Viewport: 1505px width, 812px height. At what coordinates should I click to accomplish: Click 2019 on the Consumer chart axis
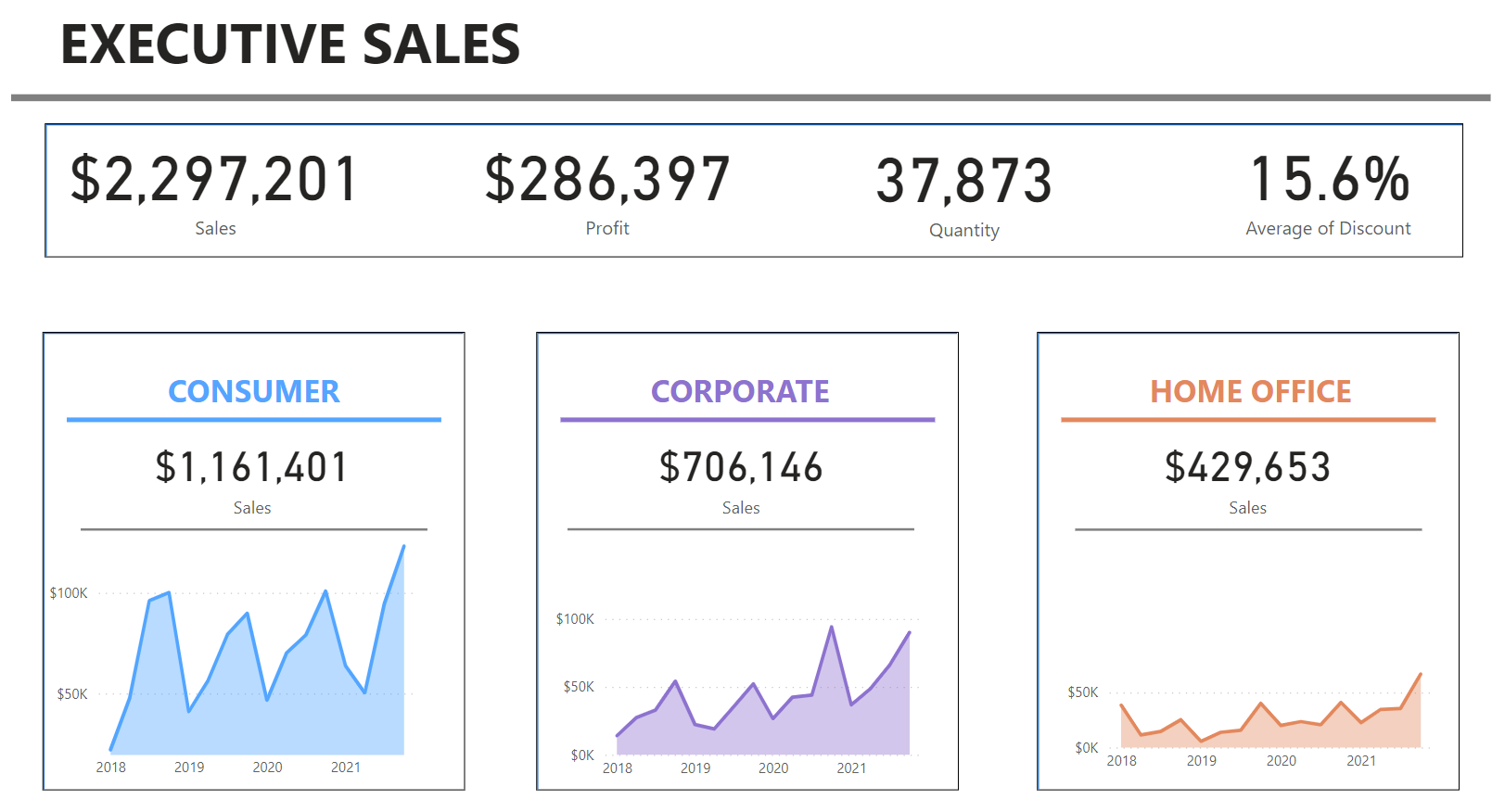click(189, 768)
